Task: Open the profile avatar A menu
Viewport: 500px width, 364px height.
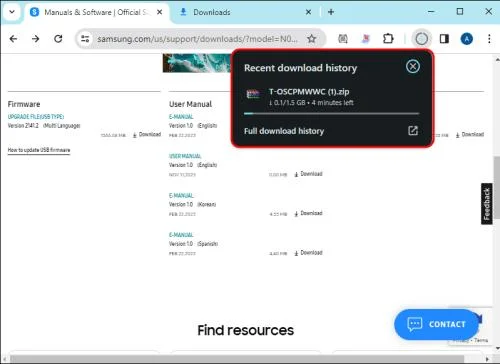Action: tap(467, 39)
